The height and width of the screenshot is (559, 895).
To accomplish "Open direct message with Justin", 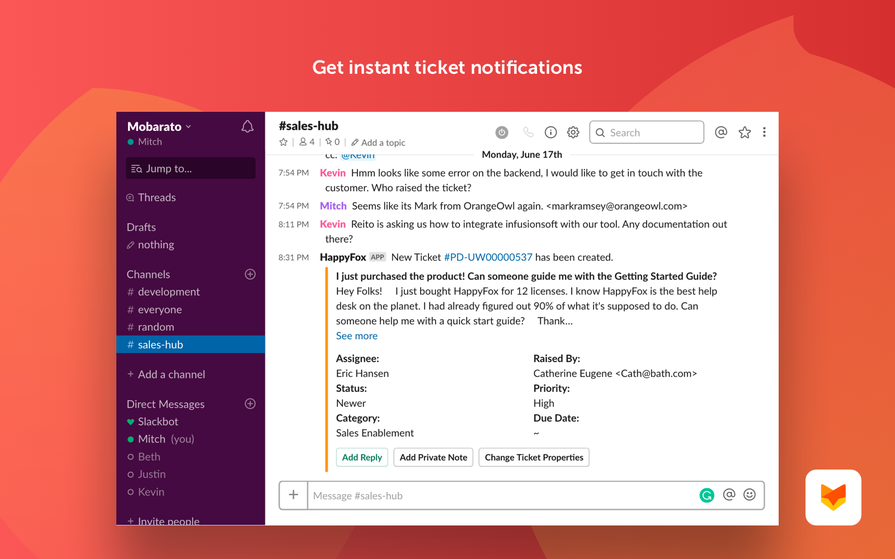I will point(146,474).
